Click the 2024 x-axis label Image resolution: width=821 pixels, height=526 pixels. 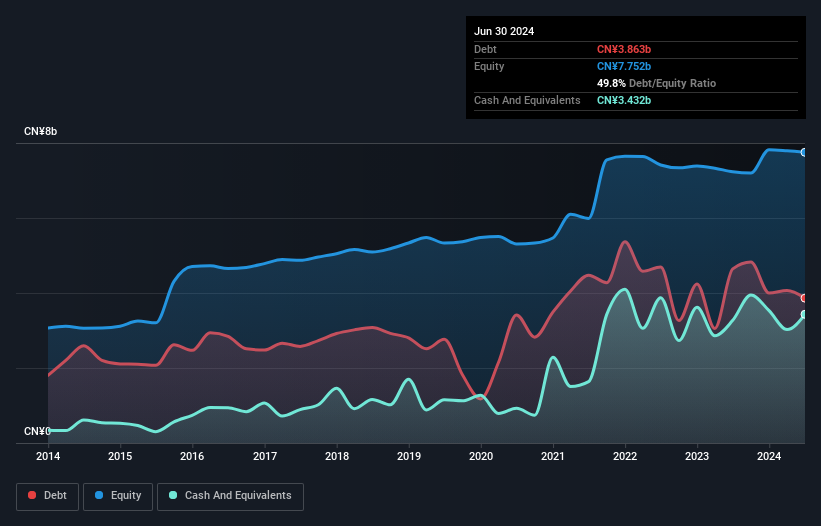(769, 456)
